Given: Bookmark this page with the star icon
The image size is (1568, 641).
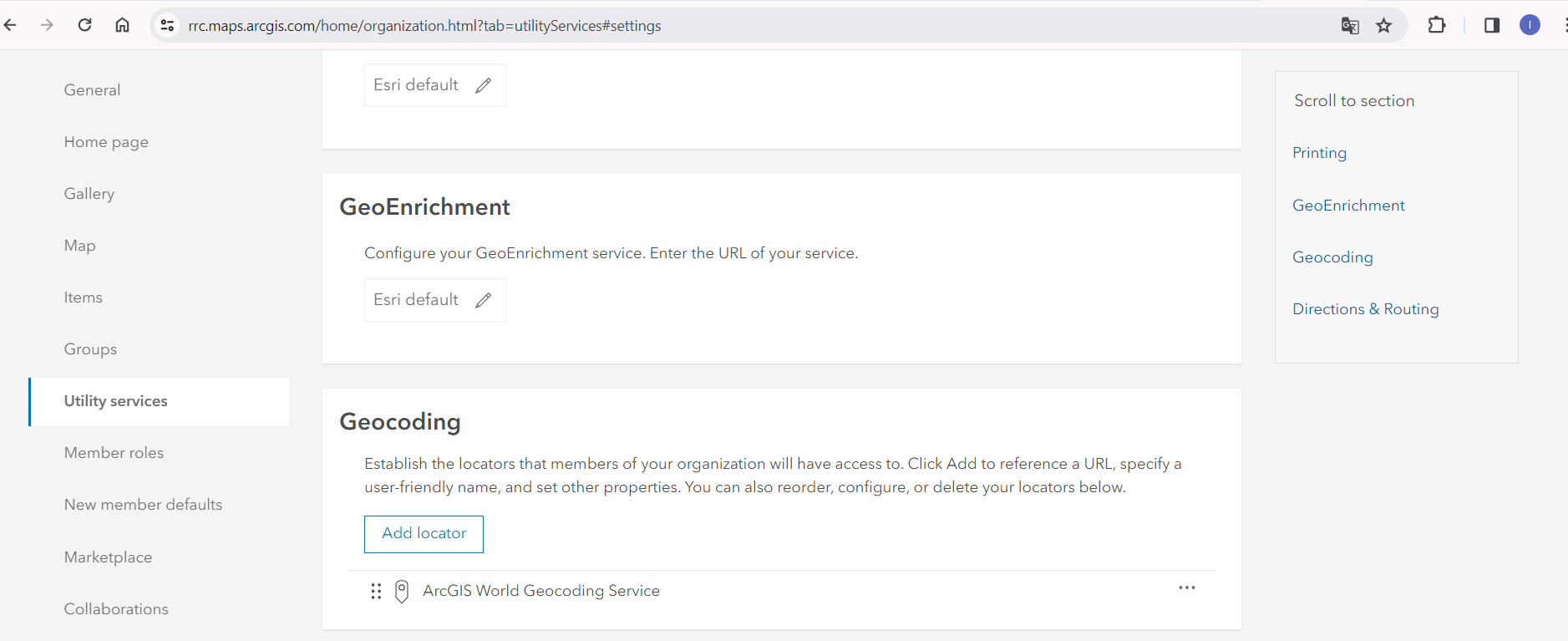Looking at the screenshot, I should [1384, 26].
